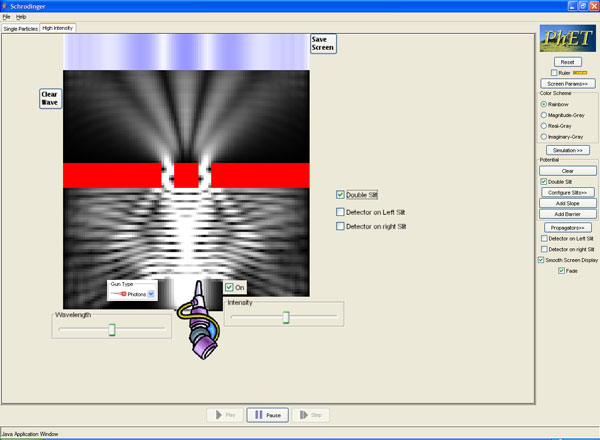The width and height of the screenshot is (600, 440).
Task: Expand the Propagators options
Action: click(x=567, y=228)
